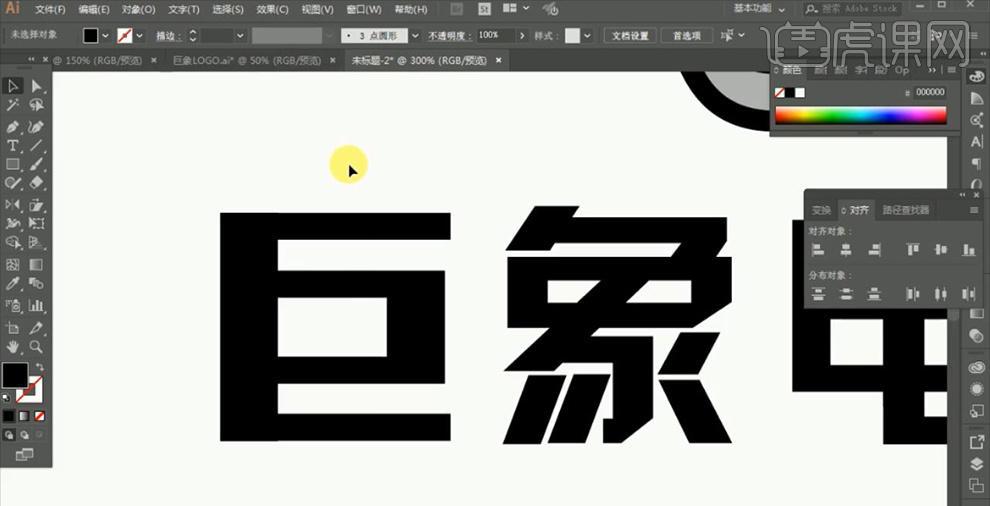
Task: Switch to the 变换 panel tab
Action: tap(821, 210)
